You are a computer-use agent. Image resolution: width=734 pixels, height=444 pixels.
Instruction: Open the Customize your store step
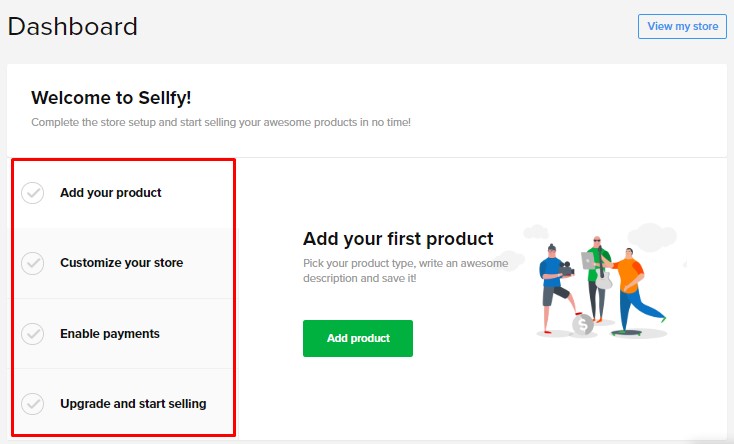[x=121, y=263]
